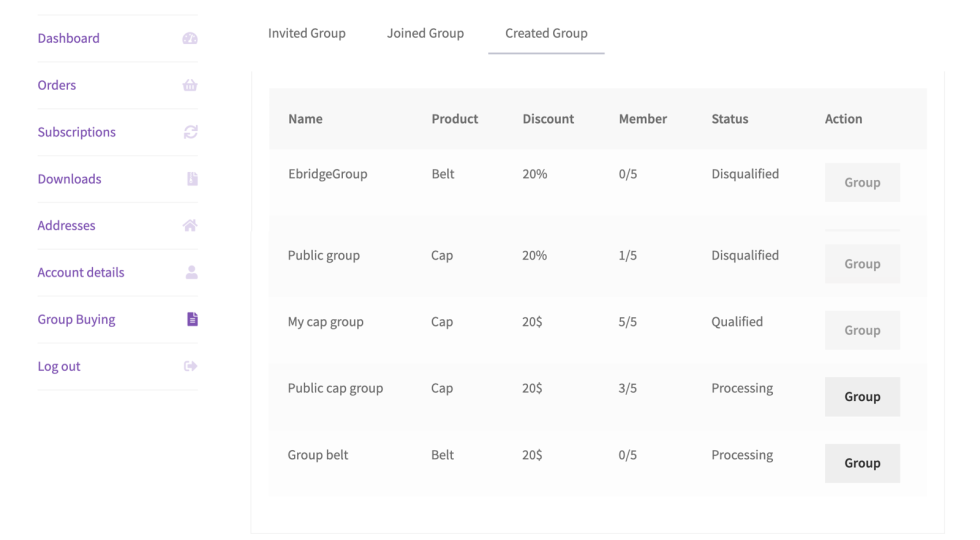Navigate to Account details link
The image size is (980, 540).
pyautogui.click(x=81, y=272)
